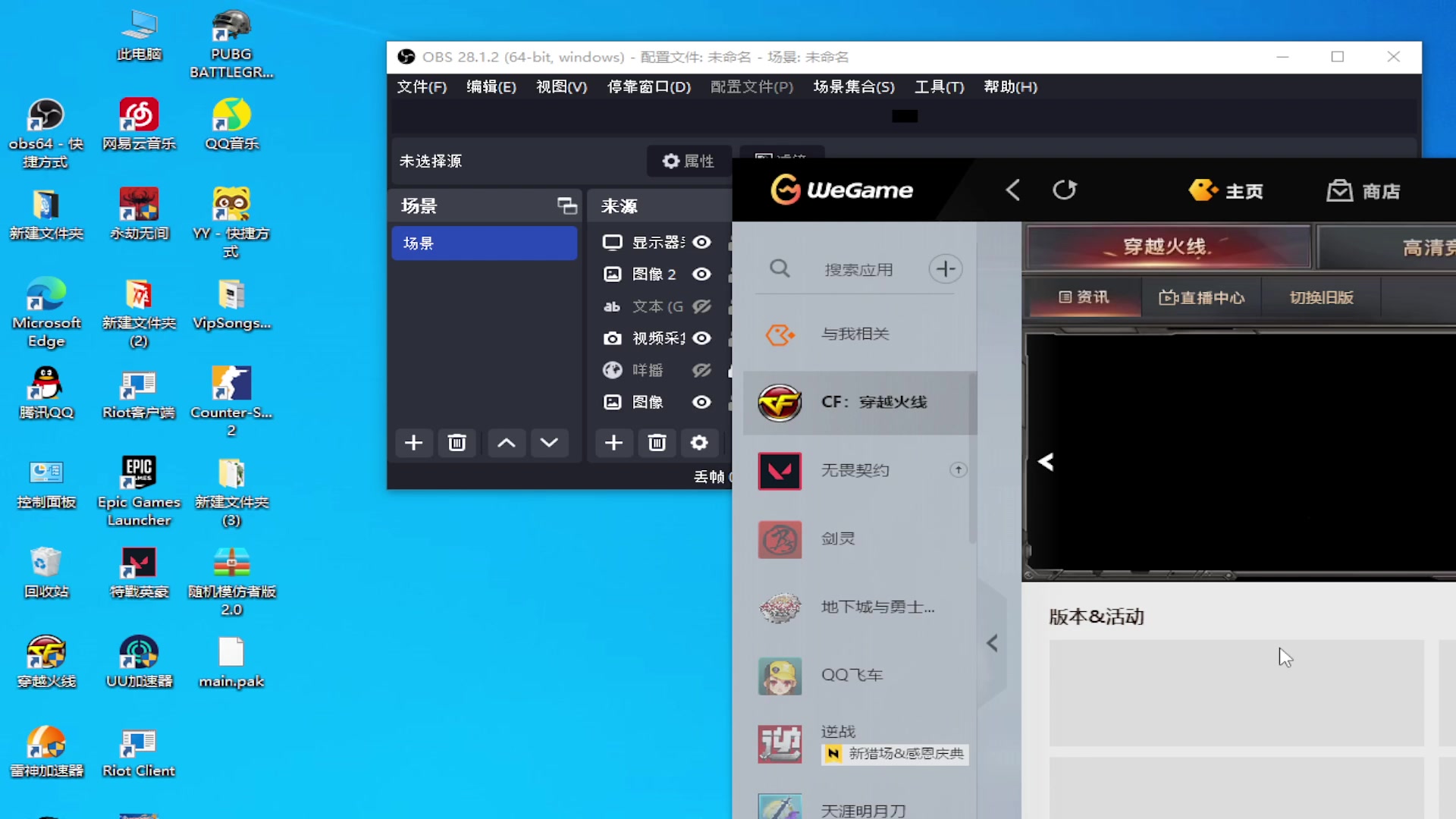Open WeGame 主页 home tab
This screenshot has width=1456, height=819.
point(1226,190)
